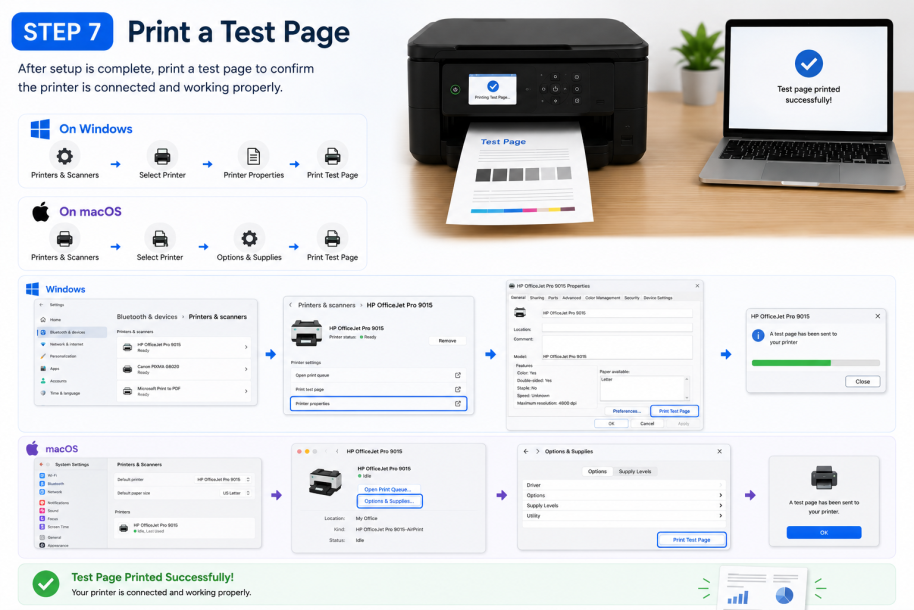This screenshot has width=914, height=610.
Task: Click Open Print Queue... button in macOS
Action: (x=387, y=489)
